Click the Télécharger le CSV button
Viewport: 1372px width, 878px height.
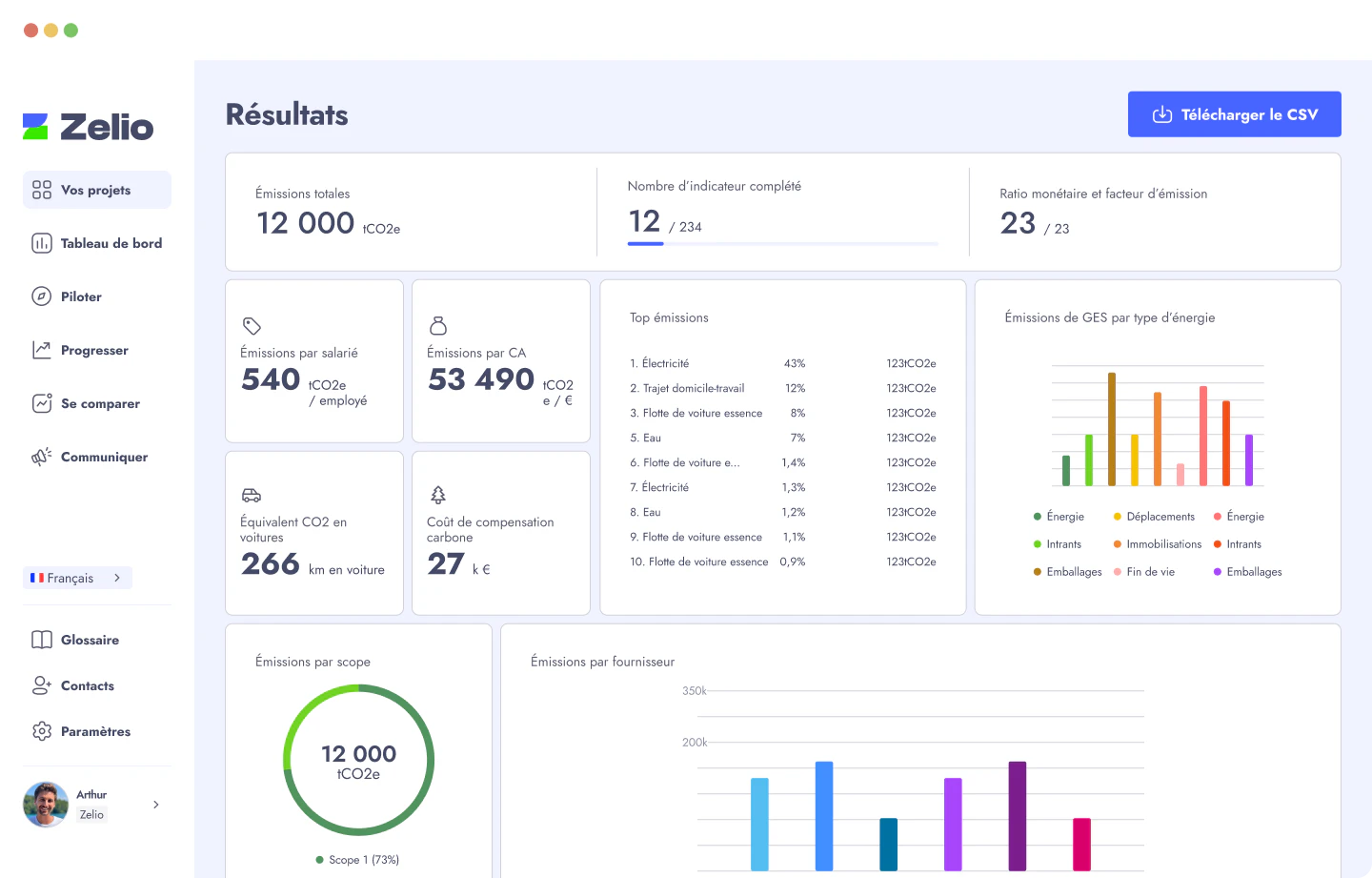tap(1234, 113)
